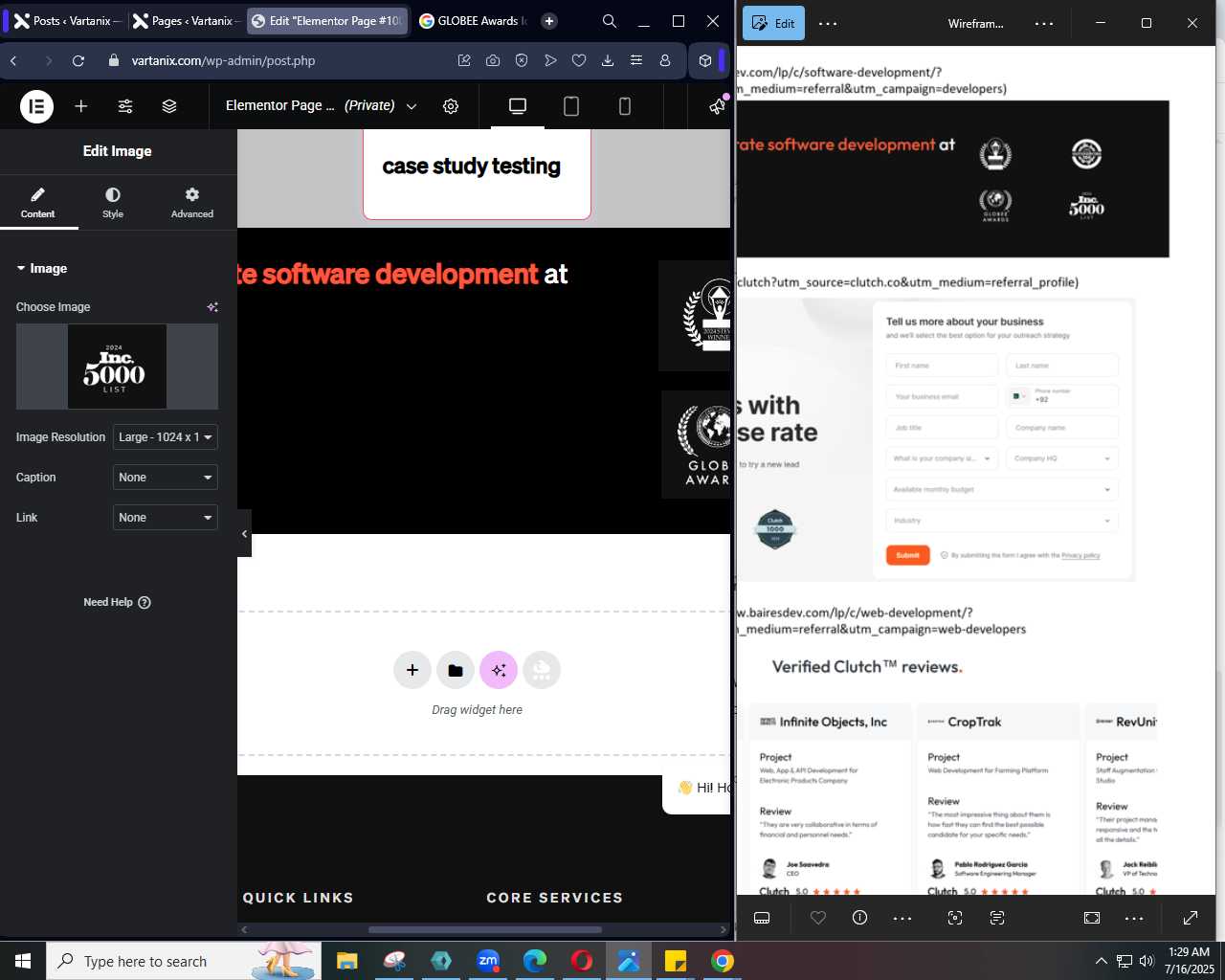The image size is (1225, 980).
Task: Show file info icon in Photos
Action: (x=860, y=918)
